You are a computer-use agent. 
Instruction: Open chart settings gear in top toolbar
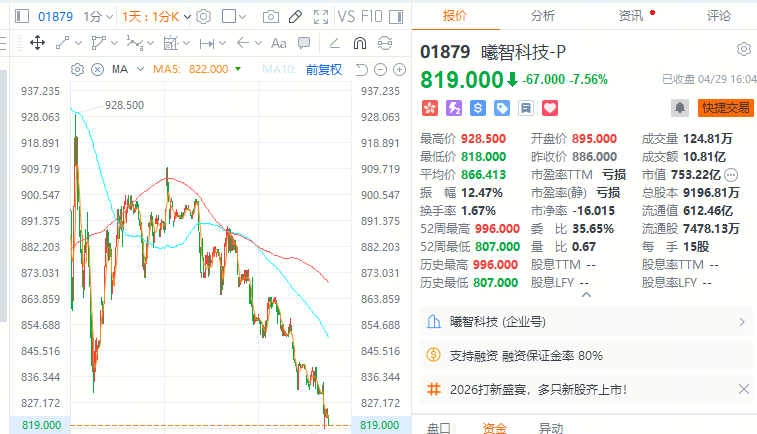point(204,17)
